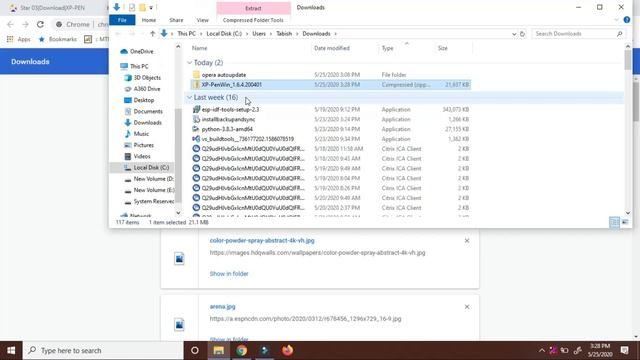This screenshot has height=360, width=640.
Task: Click the Up one level arrow
Action: [x=153, y=34]
